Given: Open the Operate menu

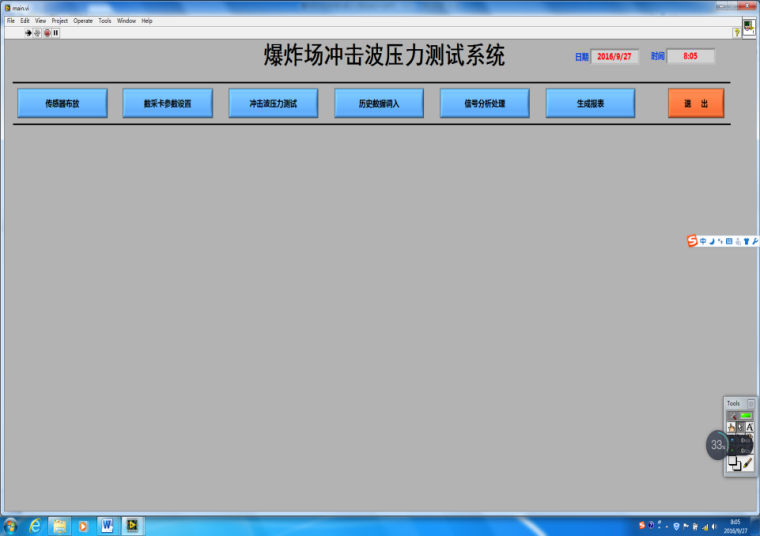Looking at the screenshot, I should point(82,20).
